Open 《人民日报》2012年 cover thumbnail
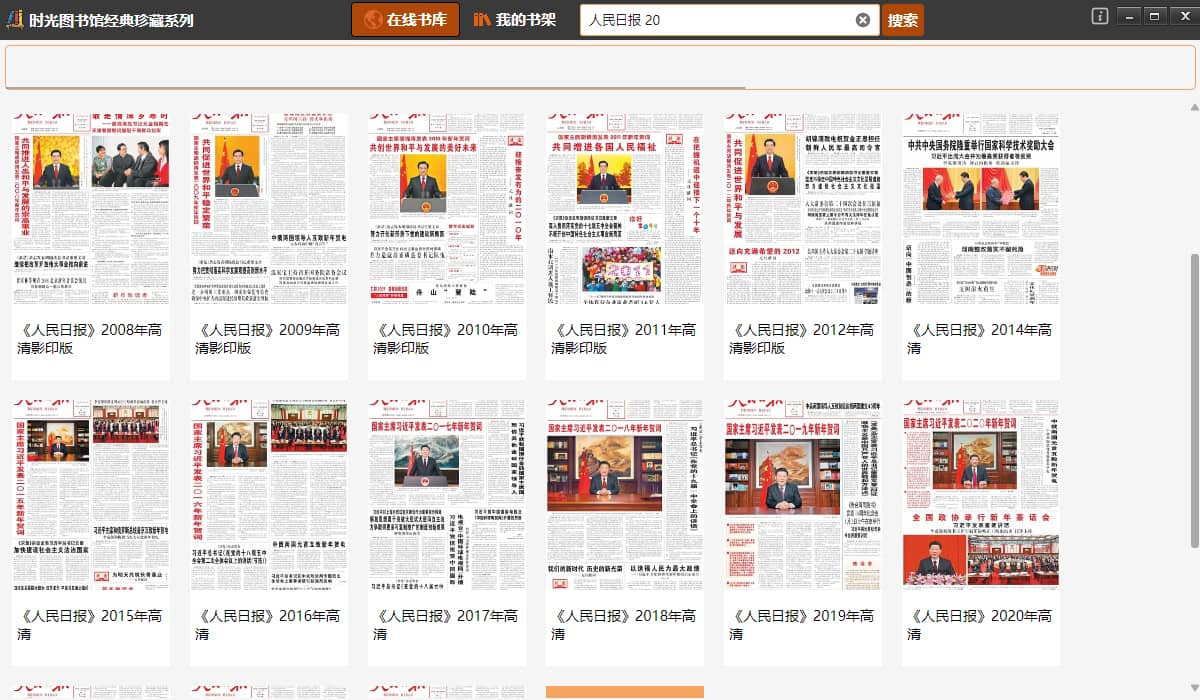This screenshot has width=1200, height=700. (x=803, y=208)
